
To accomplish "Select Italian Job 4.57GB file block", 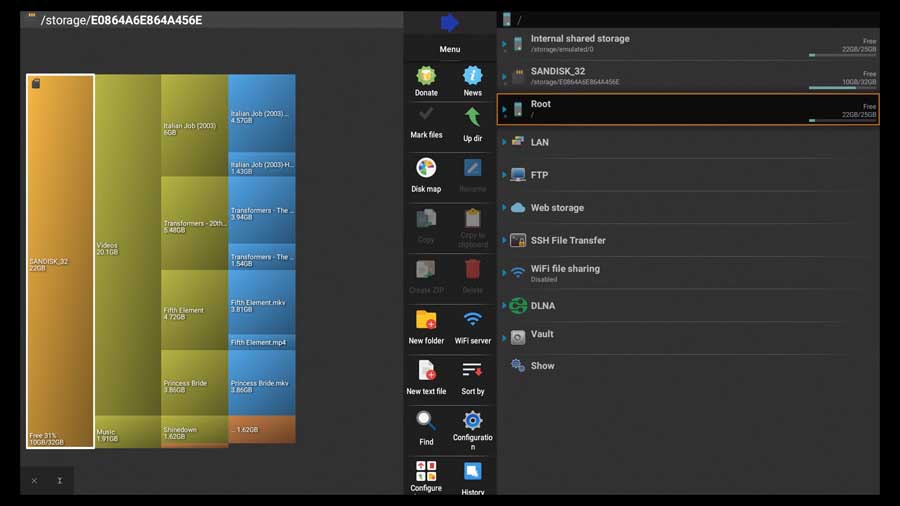I will coord(262,114).
